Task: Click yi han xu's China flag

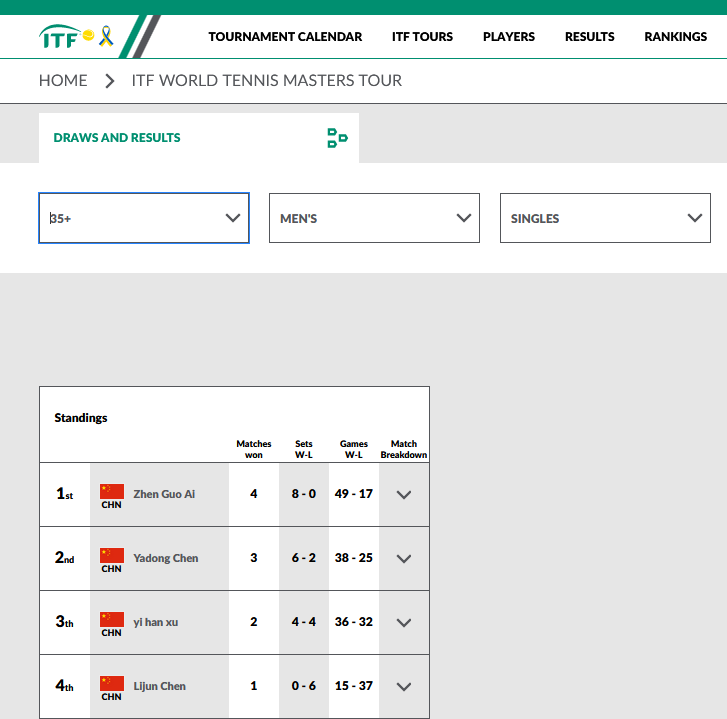Action: (112, 619)
